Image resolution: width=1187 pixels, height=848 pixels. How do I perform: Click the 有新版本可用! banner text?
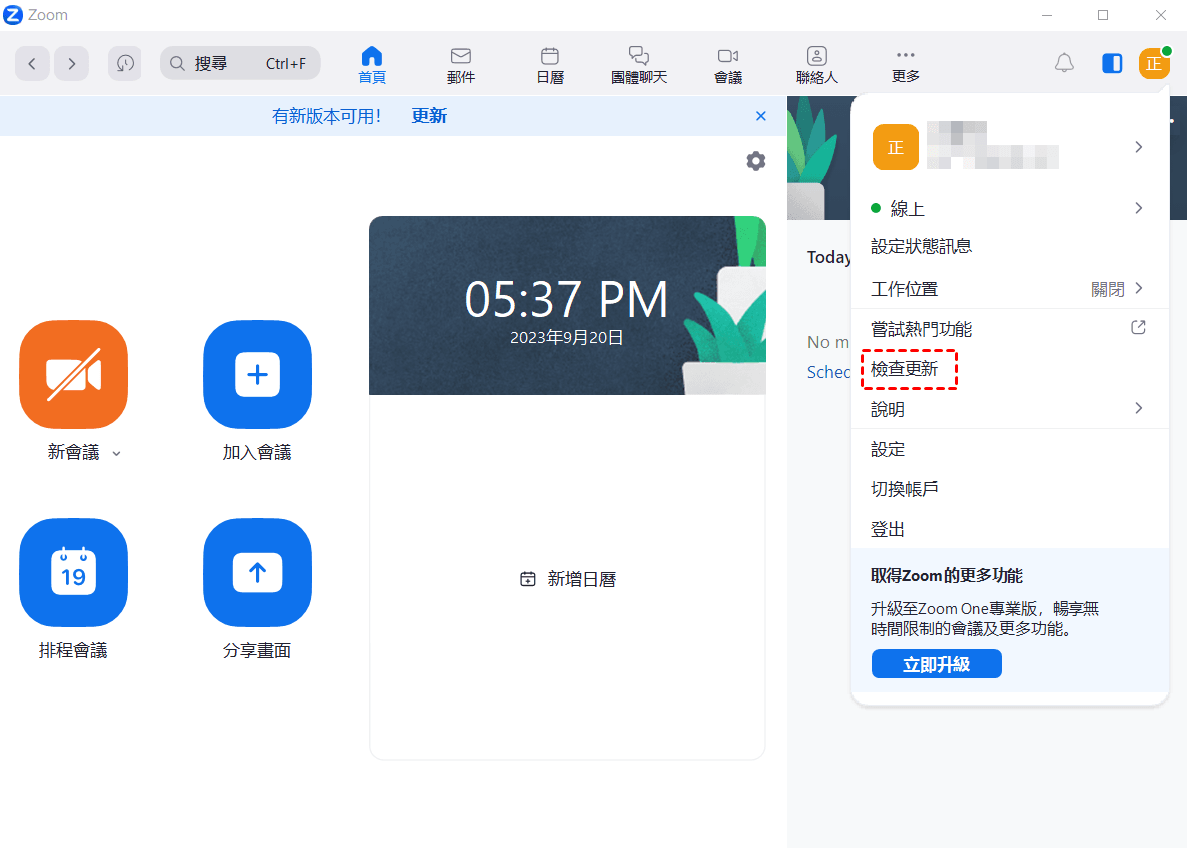click(326, 116)
